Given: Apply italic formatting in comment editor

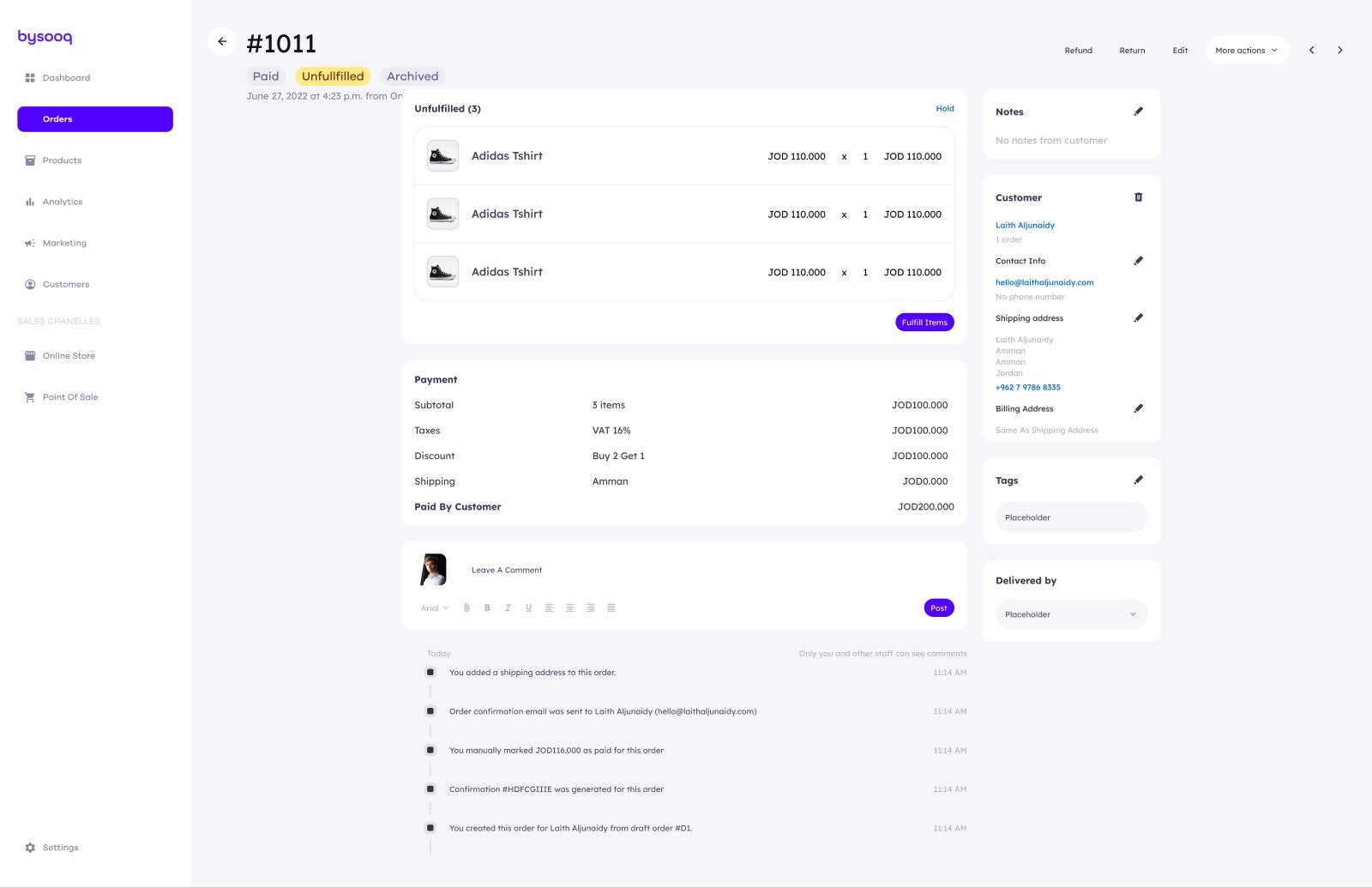Looking at the screenshot, I should coord(508,607).
